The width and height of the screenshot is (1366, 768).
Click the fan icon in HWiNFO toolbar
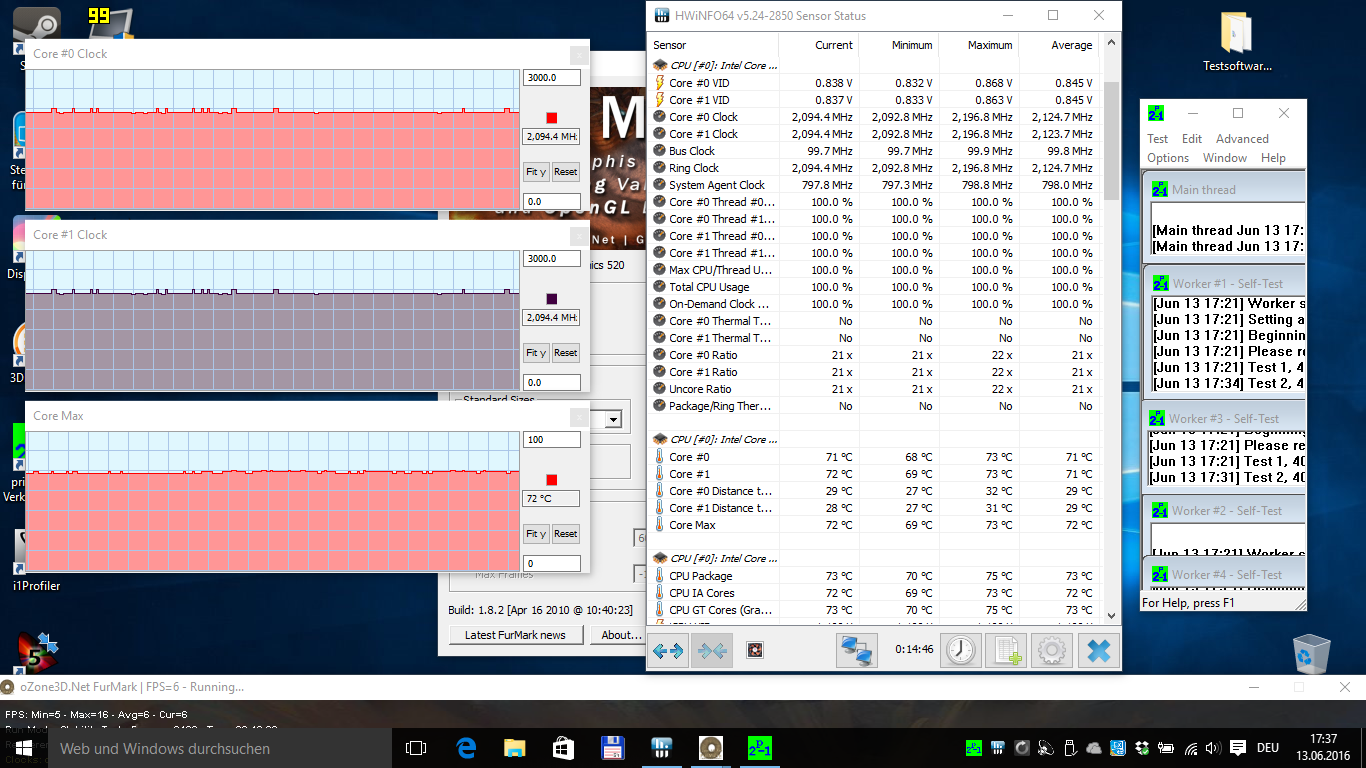point(756,651)
